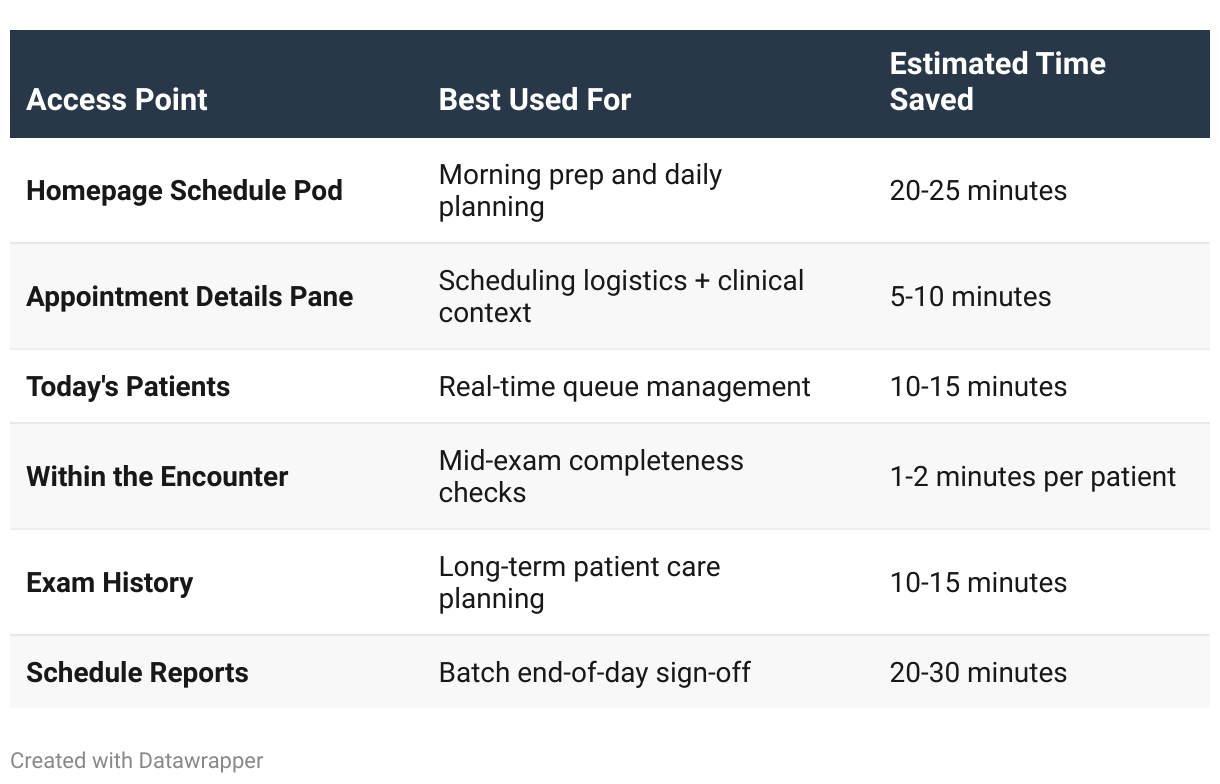Image resolution: width=1220 pixels, height=784 pixels.
Task: Click the "Long-term patient care planning" cell
Action: pyautogui.click(x=579, y=583)
